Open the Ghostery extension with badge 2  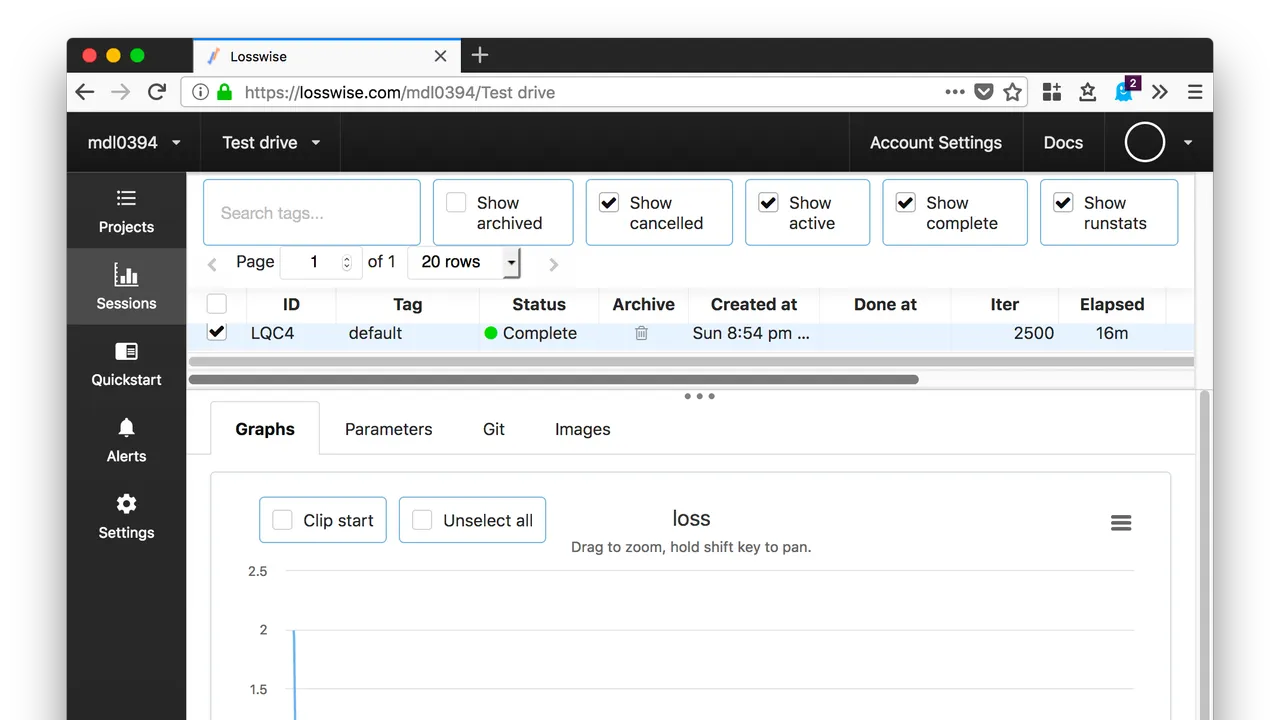[x=1126, y=90]
